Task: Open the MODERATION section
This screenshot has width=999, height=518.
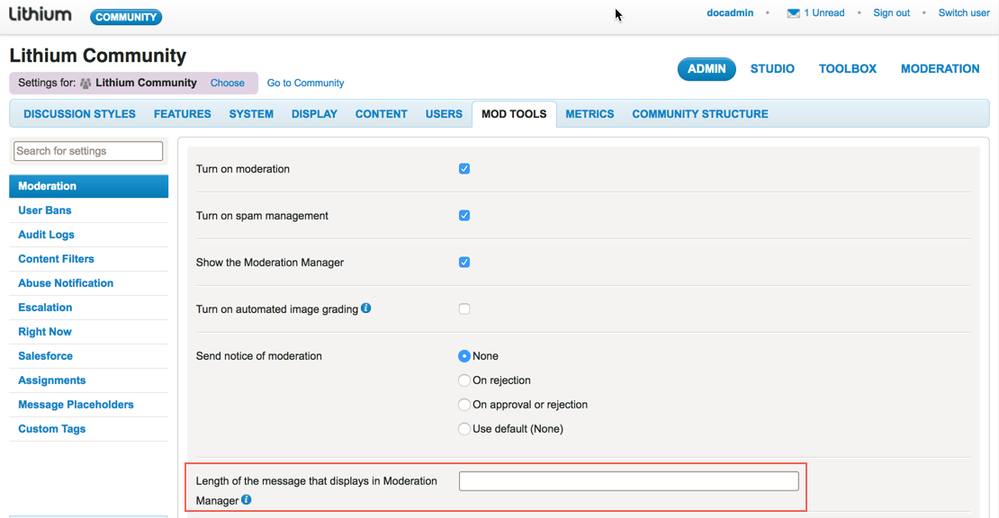Action: pos(940,69)
